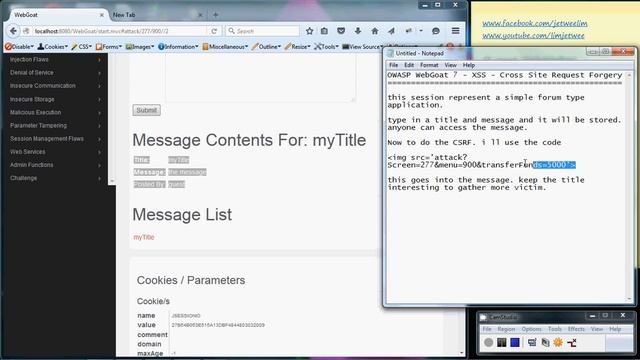
Task: Open the Firefox hamburger menu
Action: coord(456,31)
